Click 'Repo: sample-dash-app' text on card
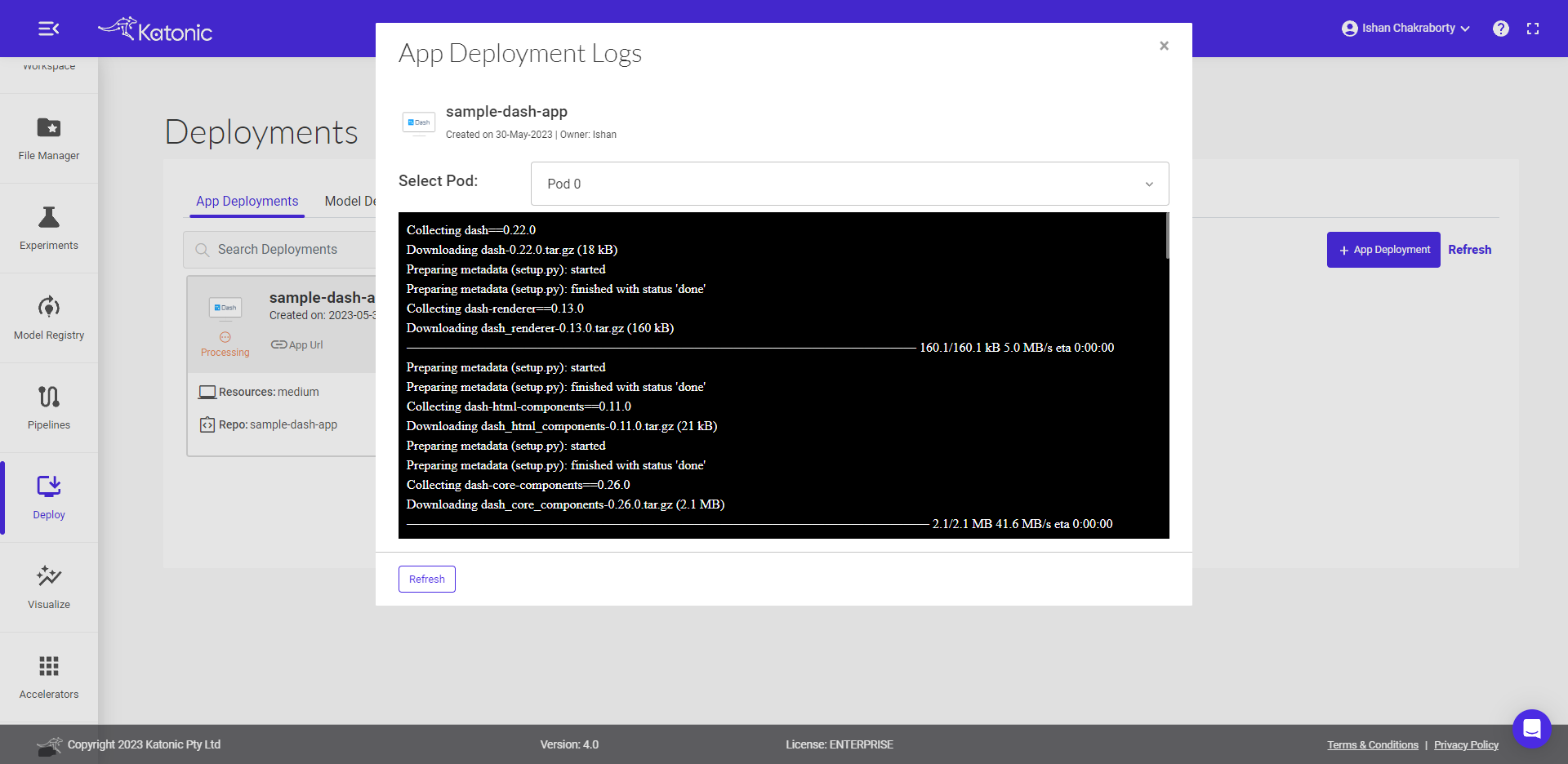Image resolution: width=1568 pixels, height=764 pixels. (x=278, y=424)
